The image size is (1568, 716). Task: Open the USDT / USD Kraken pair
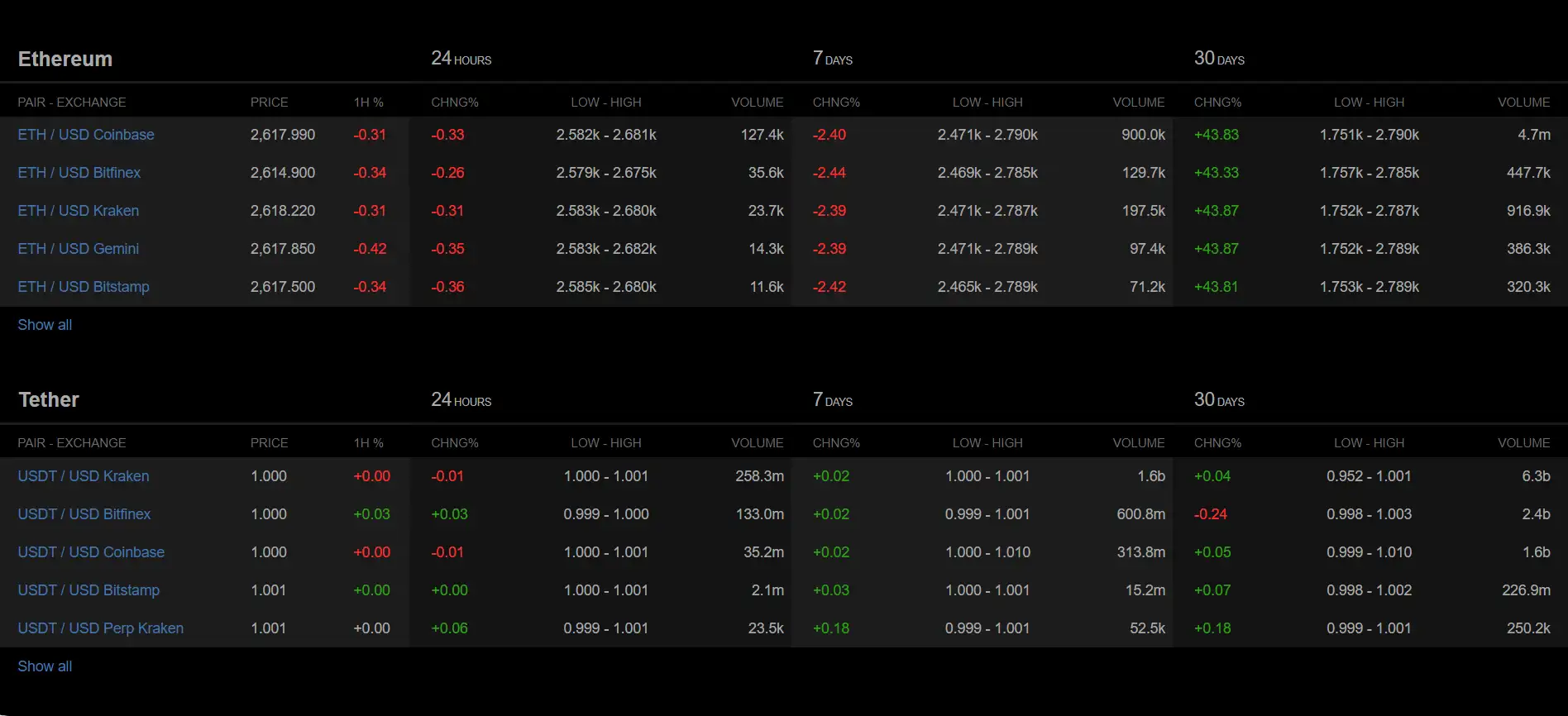pos(84,476)
